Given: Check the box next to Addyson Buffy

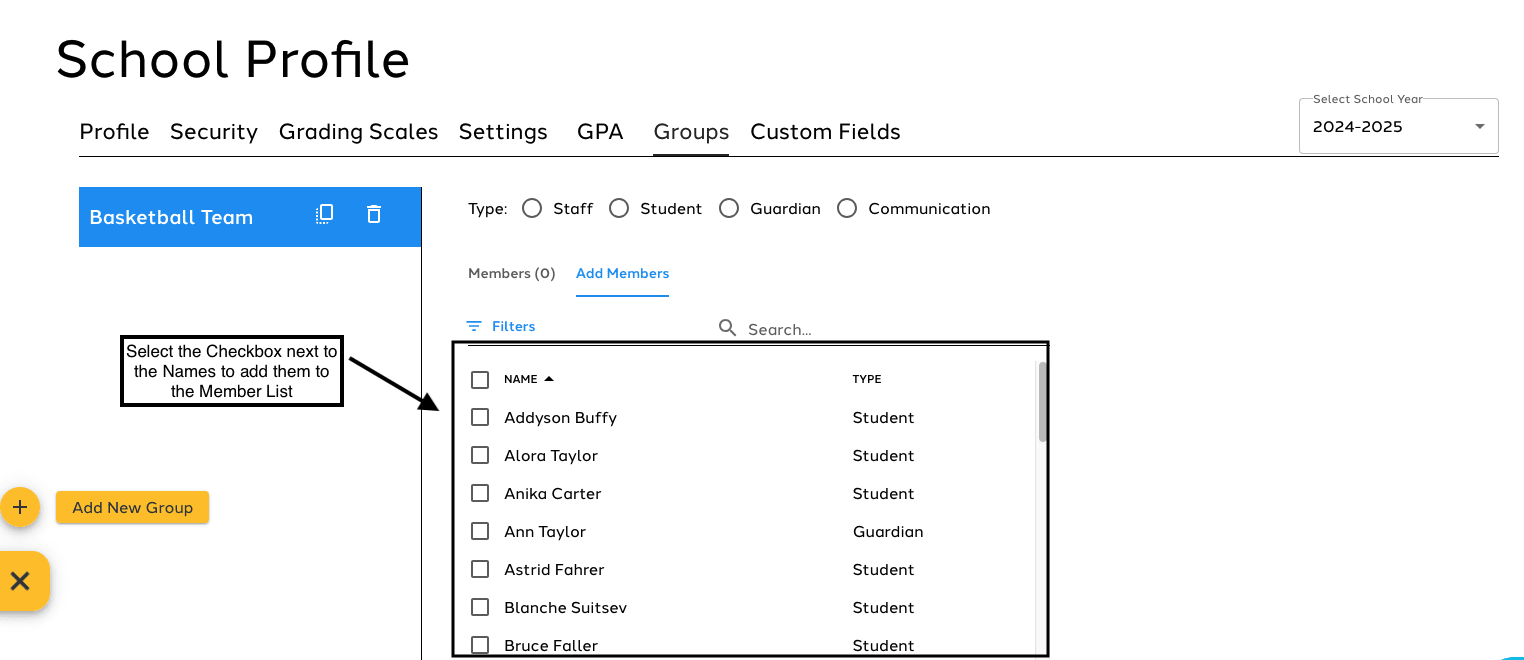Looking at the screenshot, I should point(480,417).
